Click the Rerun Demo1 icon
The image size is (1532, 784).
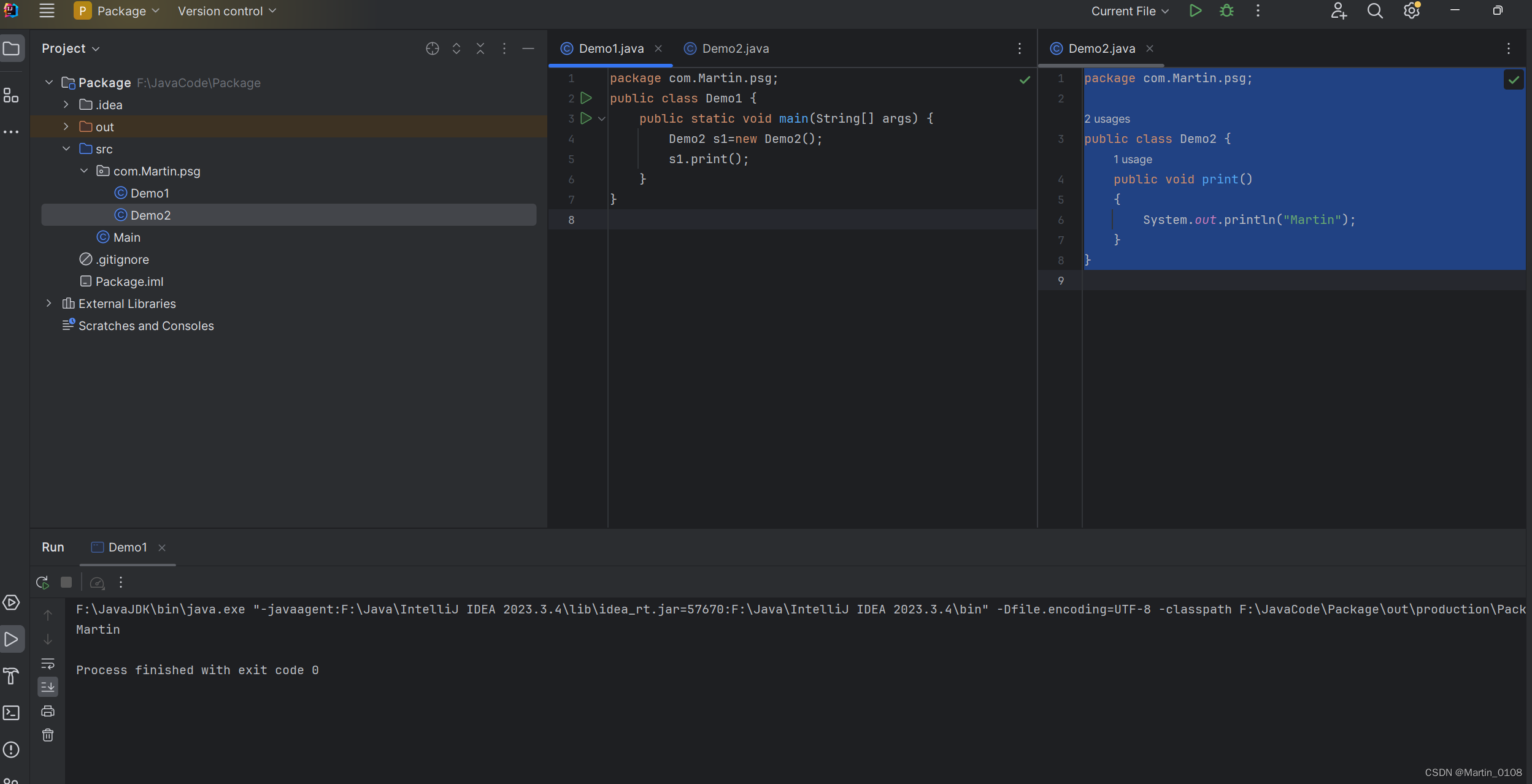tap(42, 582)
